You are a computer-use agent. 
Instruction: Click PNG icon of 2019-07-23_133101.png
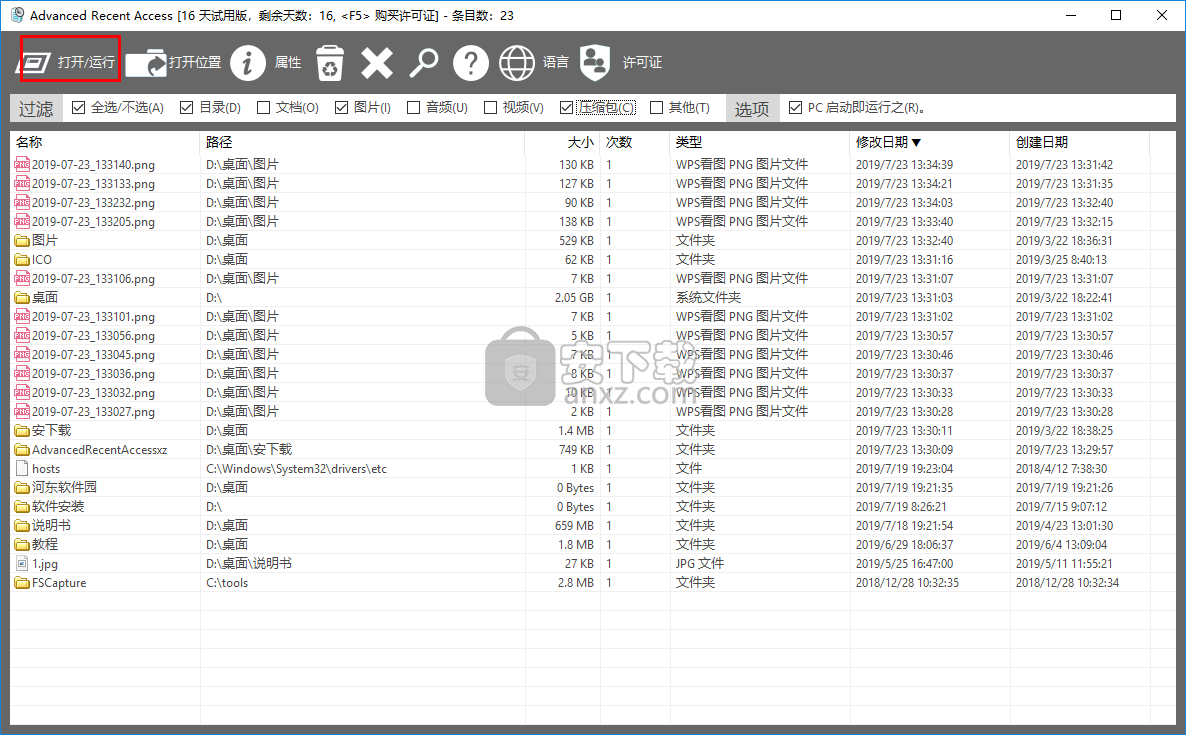(x=22, y=316)
